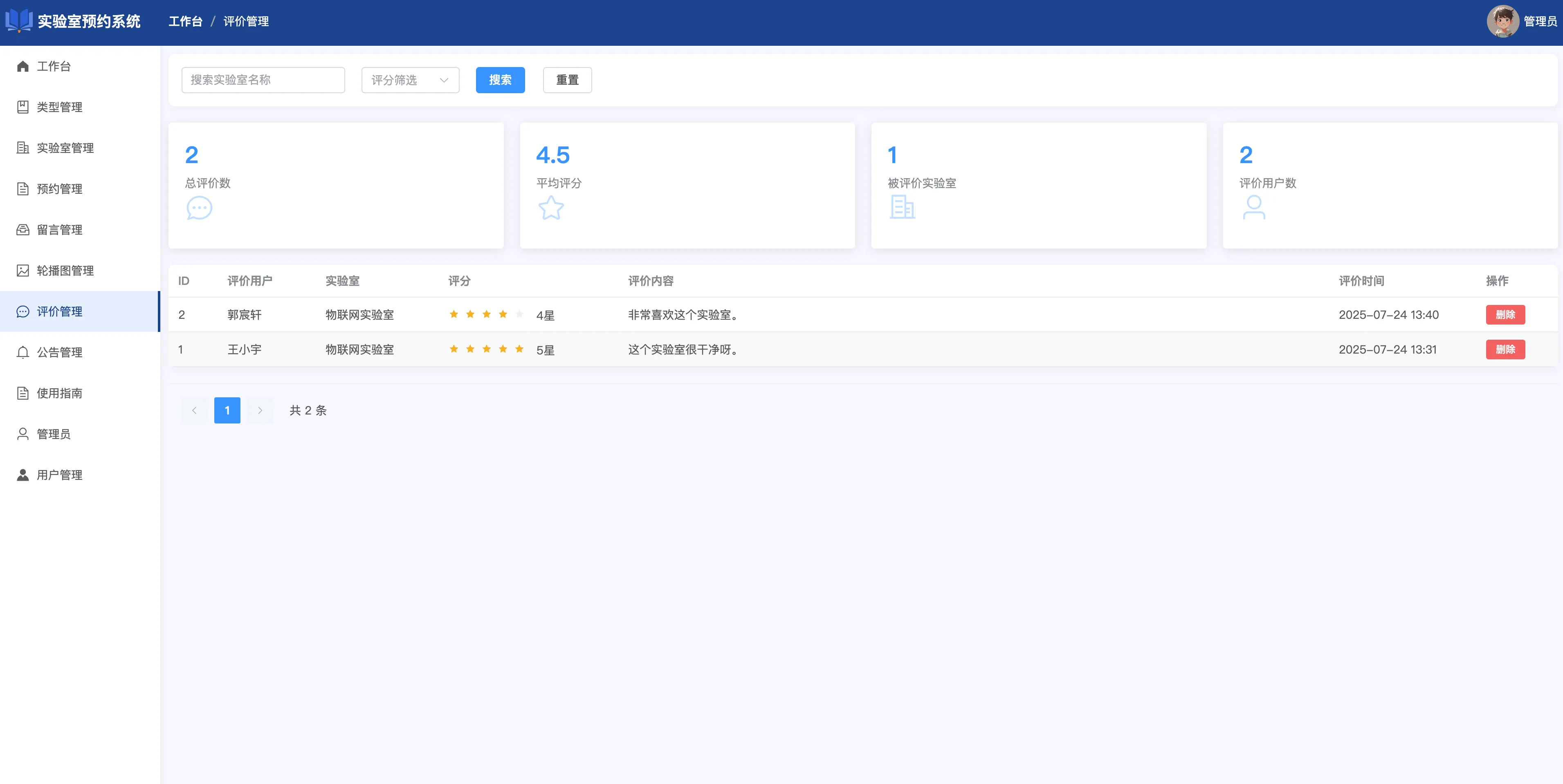The image size is (1563, 784).
Task: Go to the next page arrow
Action: (x=260, y=410)
